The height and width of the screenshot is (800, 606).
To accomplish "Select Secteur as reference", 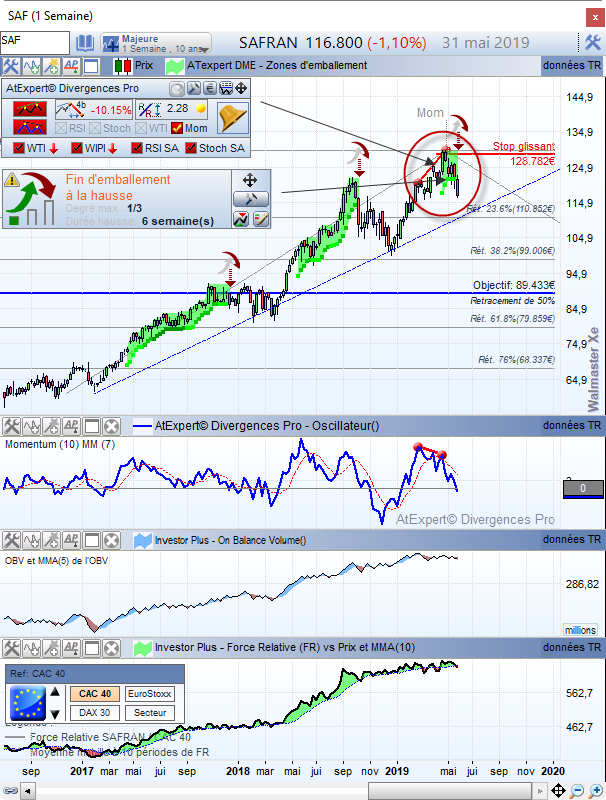I will click(149, 713).
